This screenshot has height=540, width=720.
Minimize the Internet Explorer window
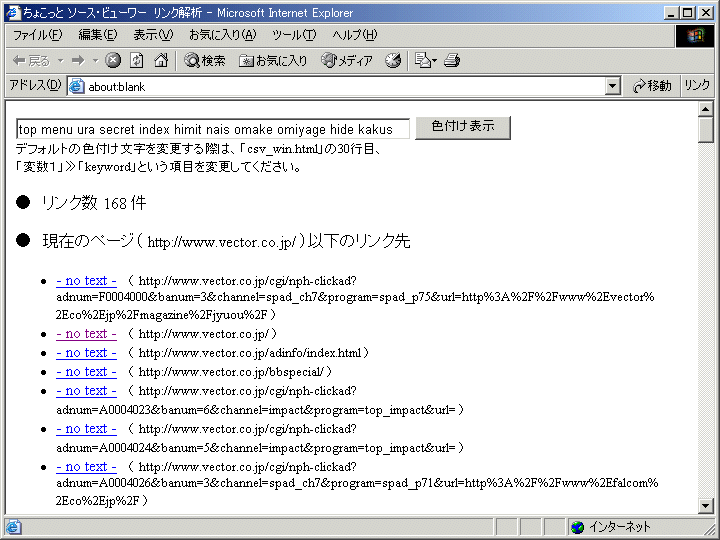click(x=671, y=12)
